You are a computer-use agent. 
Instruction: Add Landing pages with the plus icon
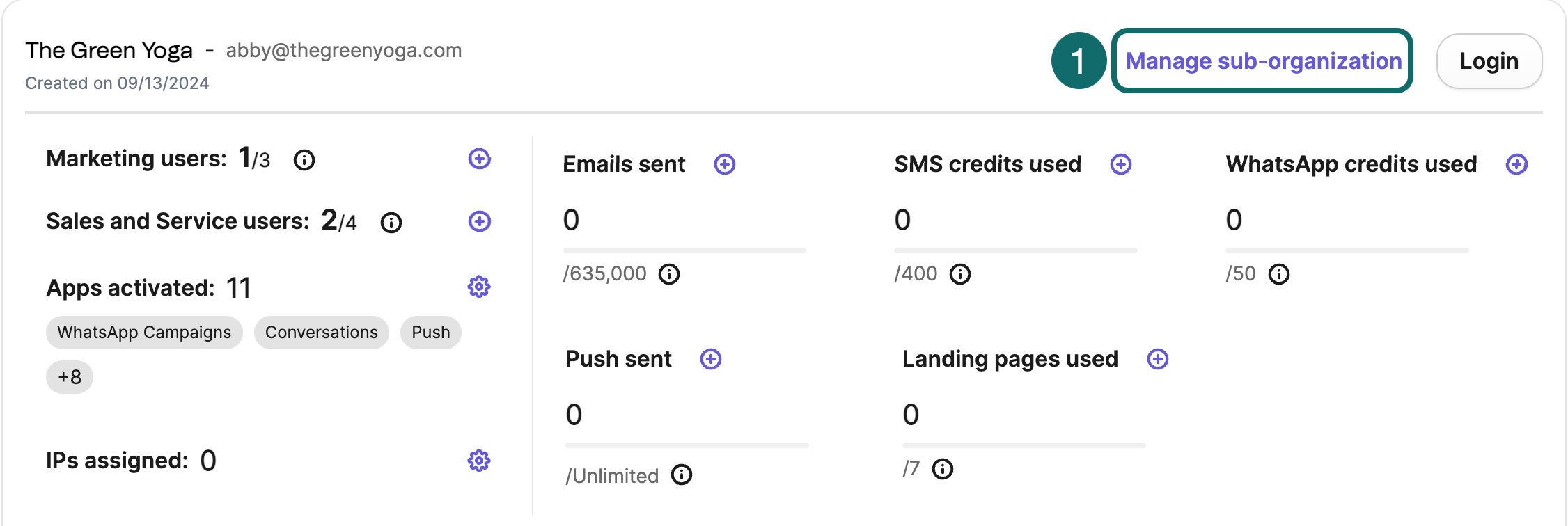click(1156, 360)
